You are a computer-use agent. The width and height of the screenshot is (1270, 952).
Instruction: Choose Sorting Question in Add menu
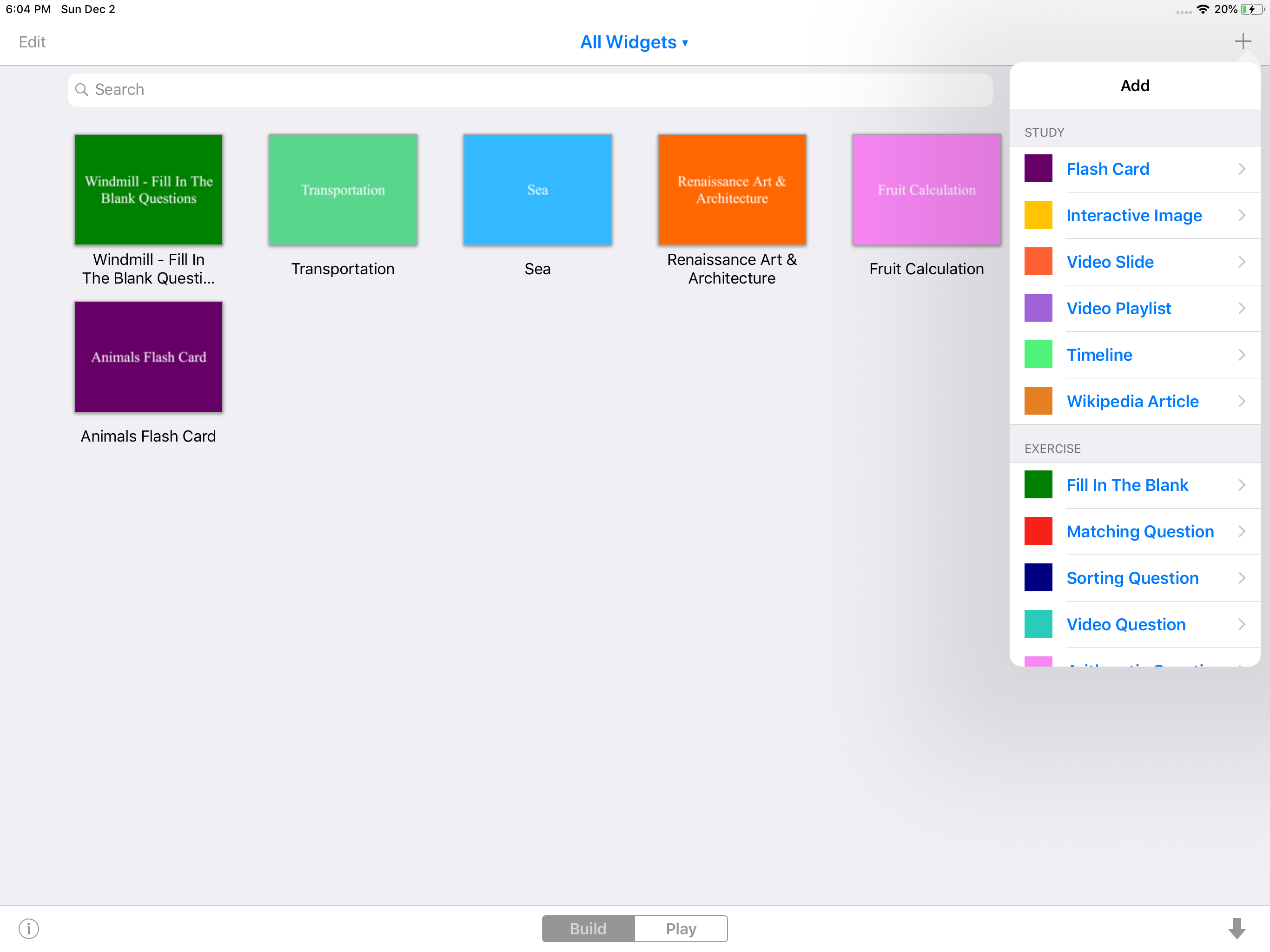click(1131, 578)
